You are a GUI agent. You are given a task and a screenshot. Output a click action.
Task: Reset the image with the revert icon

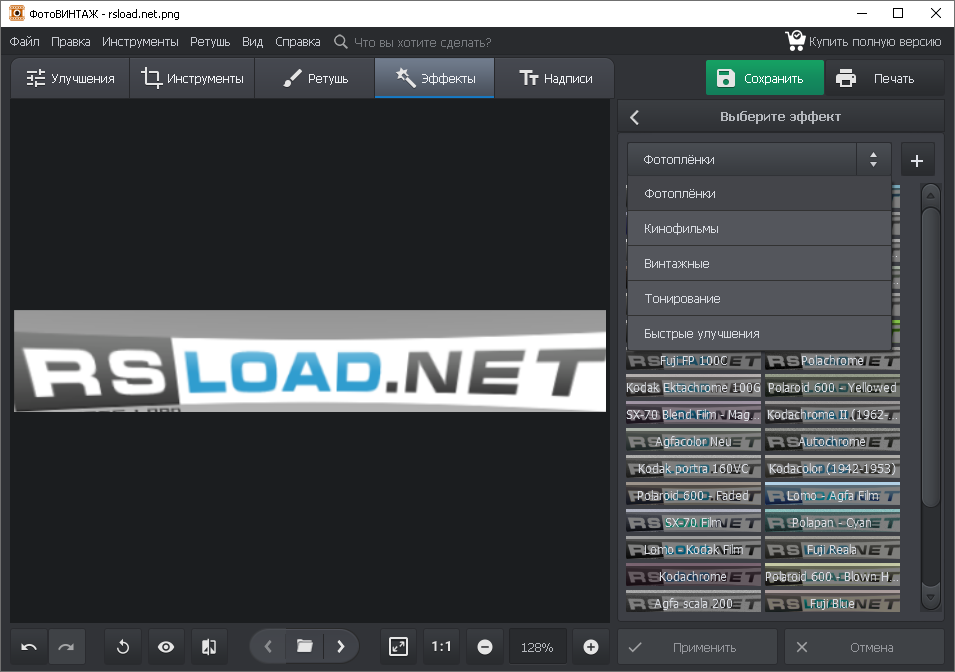coord(123,646)
